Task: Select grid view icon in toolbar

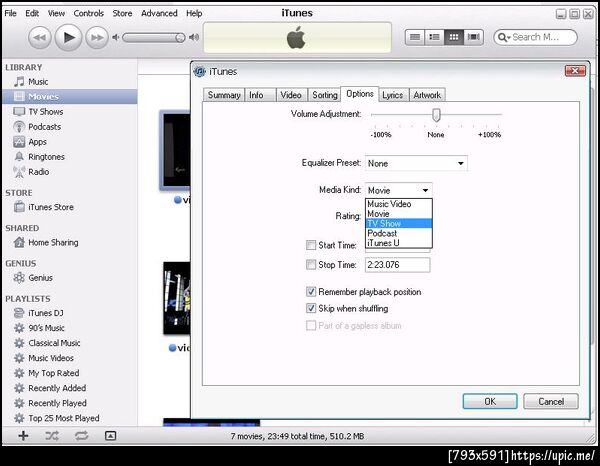Action: [x=454, y=37]
